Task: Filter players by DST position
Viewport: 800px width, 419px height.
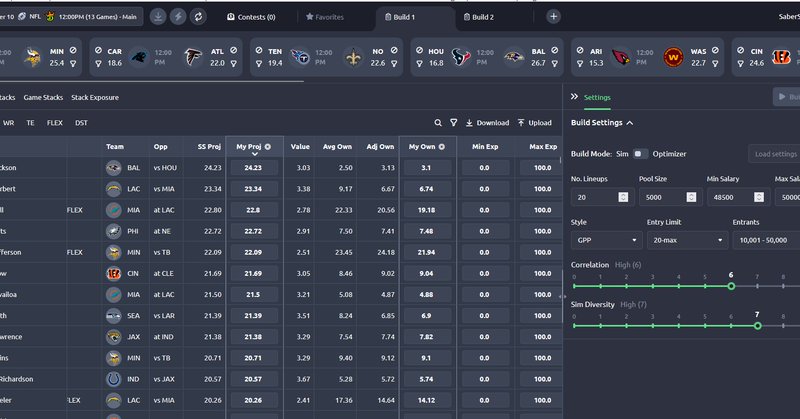Action: tap(81, 123)
